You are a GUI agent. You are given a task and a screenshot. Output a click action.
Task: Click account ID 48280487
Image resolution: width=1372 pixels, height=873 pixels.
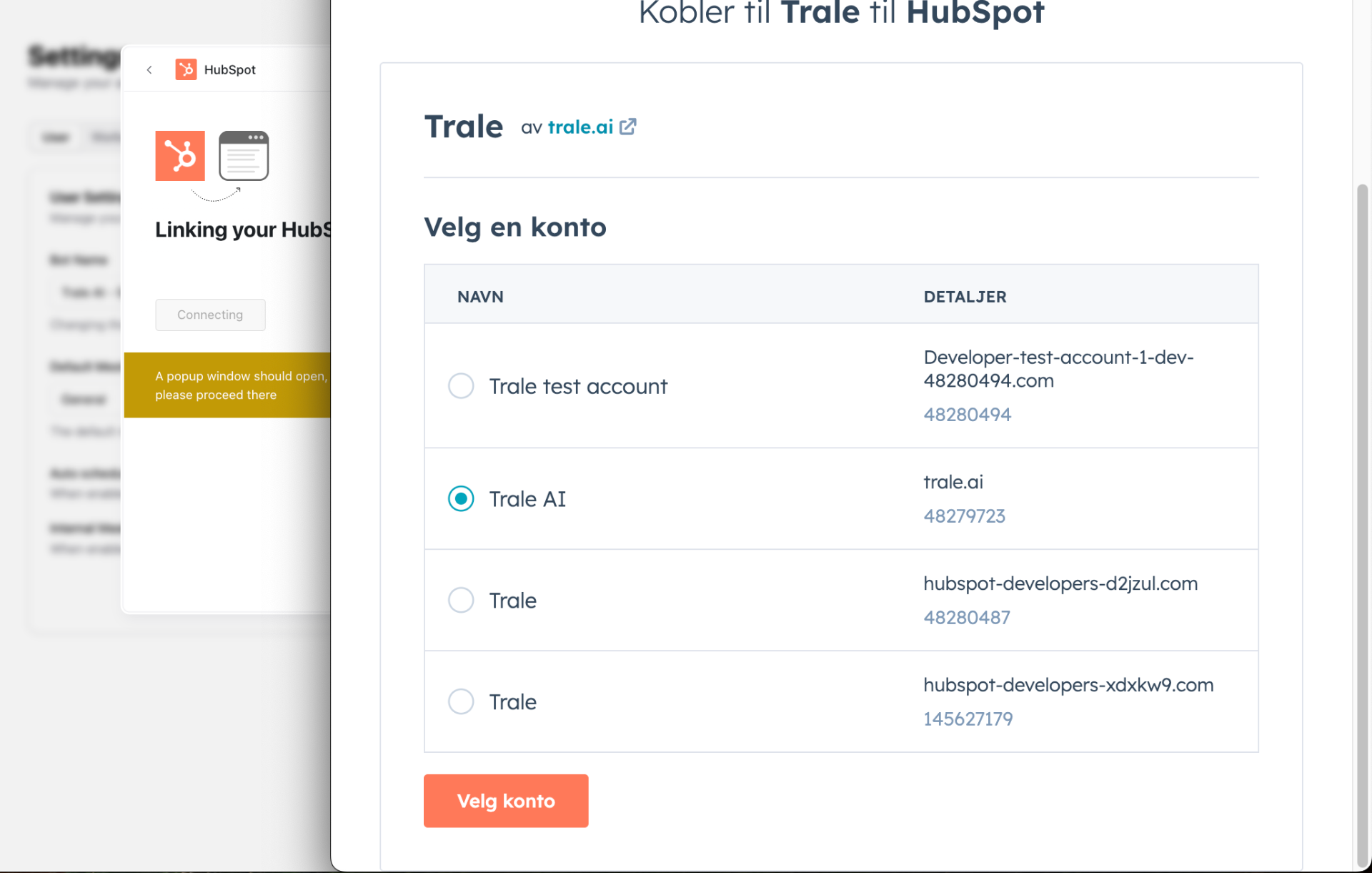pyautogui.click(x=966, y=618)
